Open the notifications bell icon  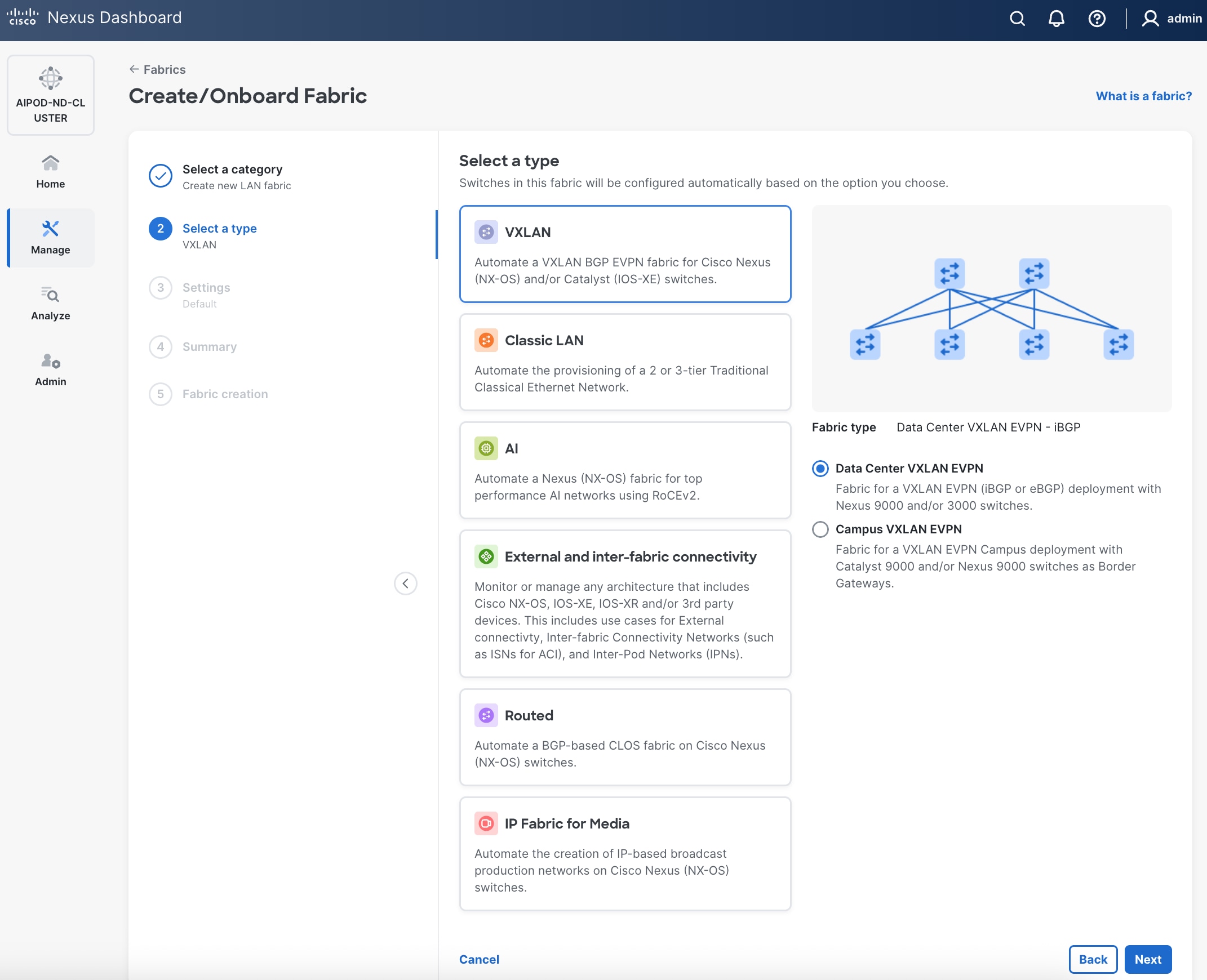pyautogui.click(x=1056, y=19)
